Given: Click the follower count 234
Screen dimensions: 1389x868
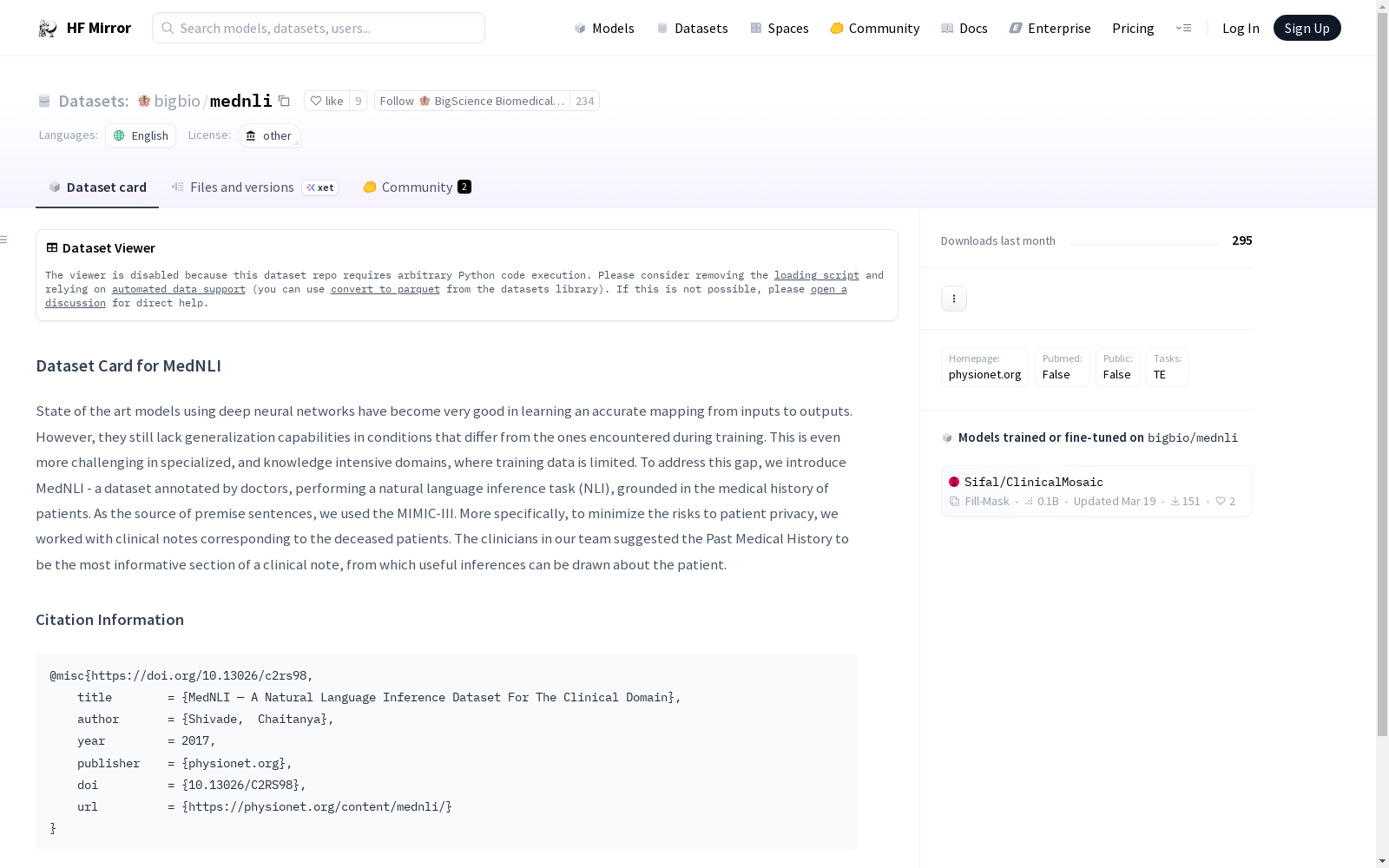Looking at the screenshot, I should pos(585,101).
